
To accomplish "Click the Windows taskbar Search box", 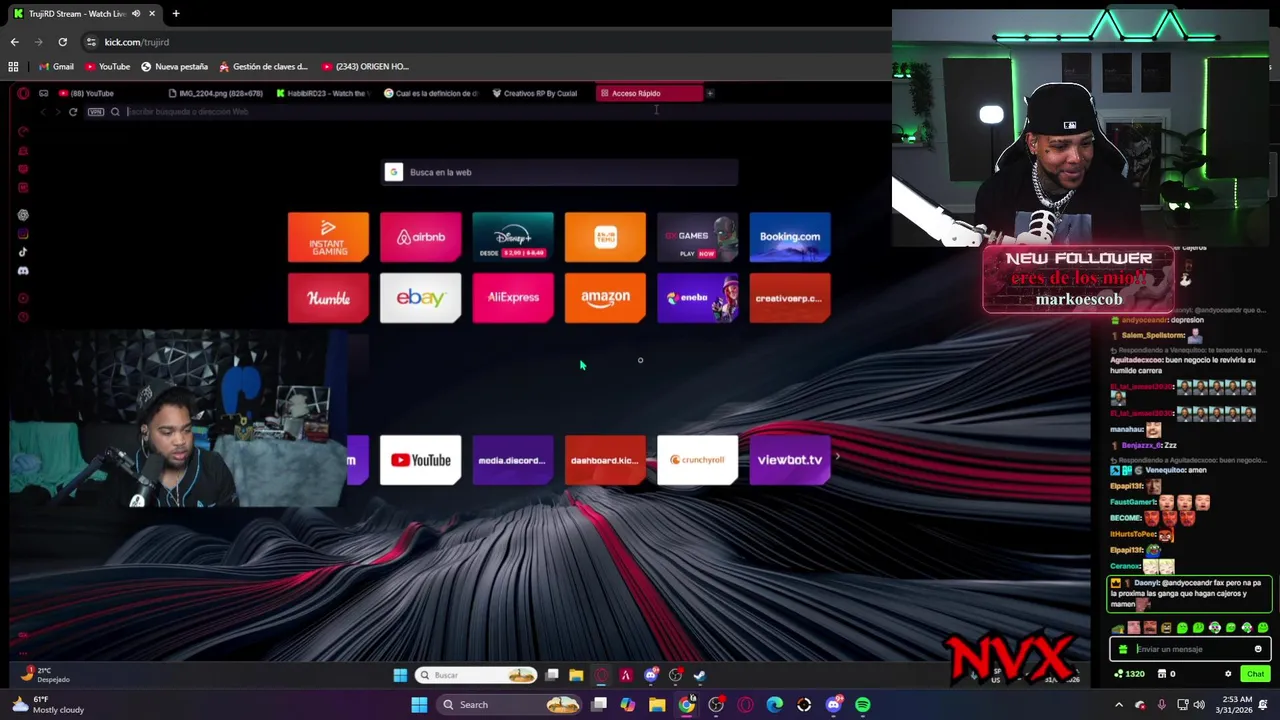I will [x=511, y=705].
